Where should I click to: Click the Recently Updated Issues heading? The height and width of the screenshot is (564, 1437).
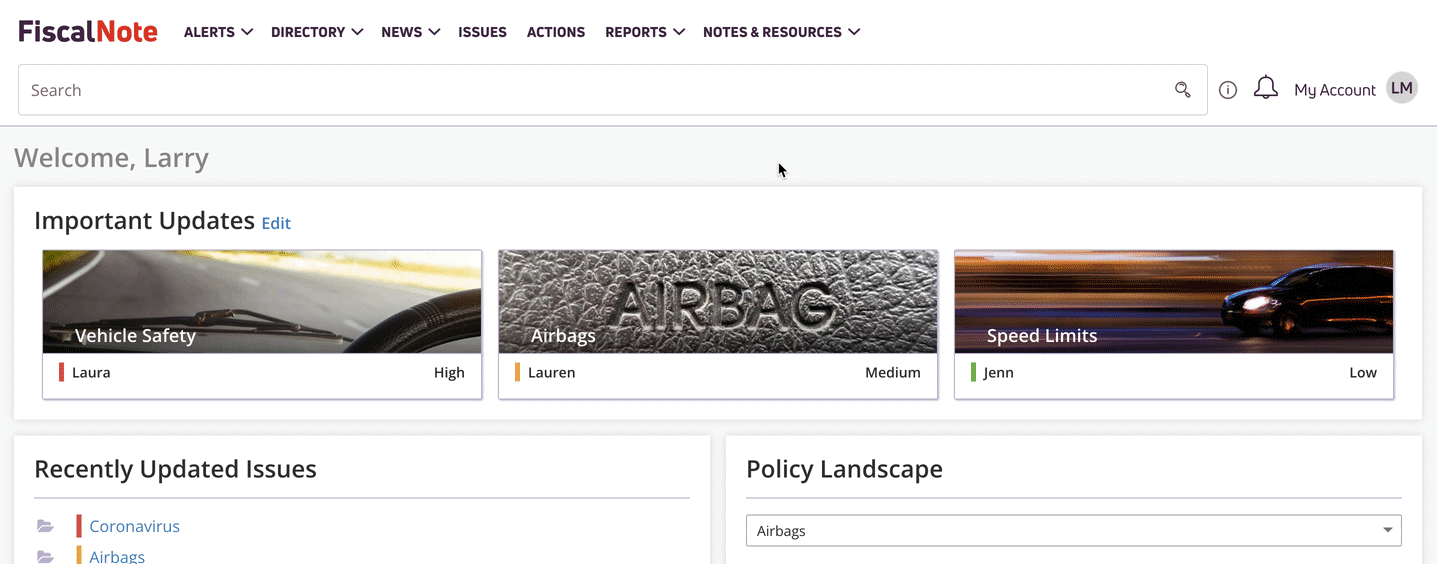(175, 469)
